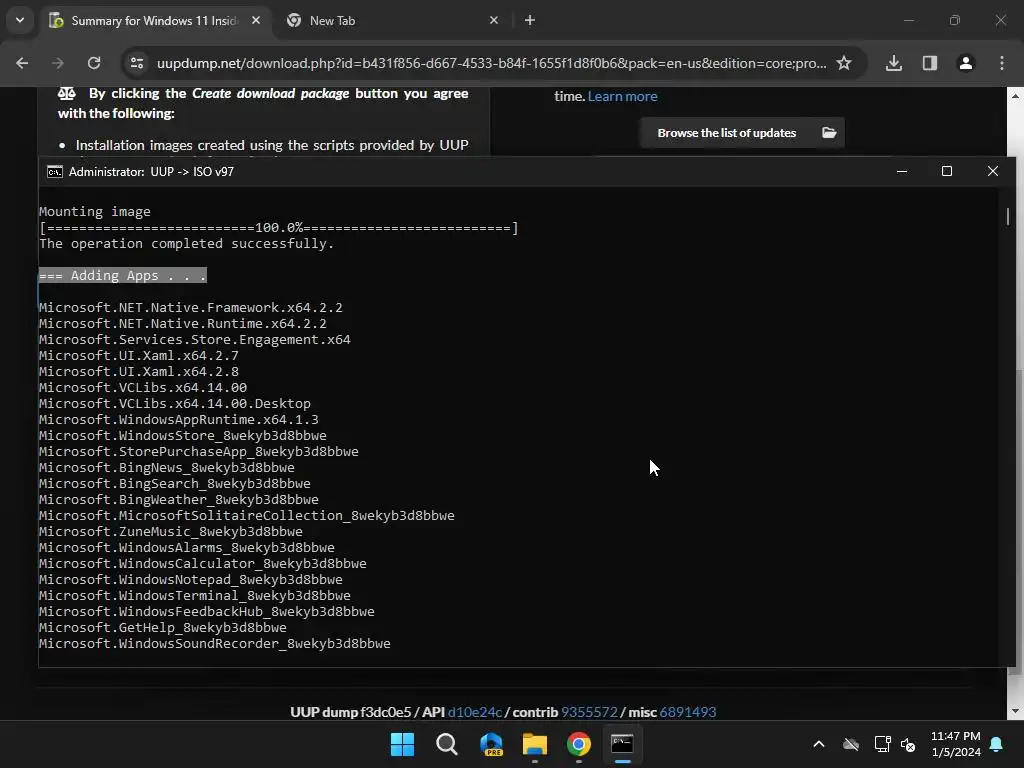The height and width of the screenshot is (768, 1024).
Task: Open Chrome three-dot menu
Action: pos(1002,63)
